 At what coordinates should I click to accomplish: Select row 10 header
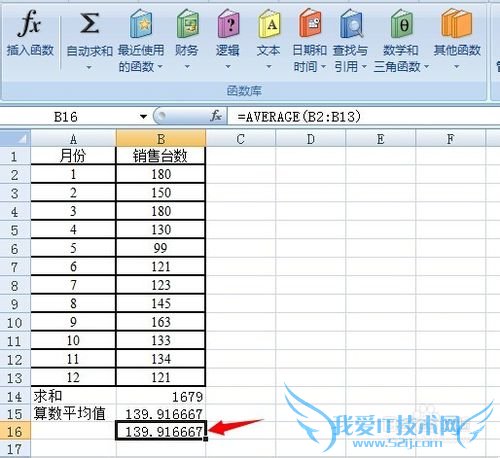[x=15, y=322]
